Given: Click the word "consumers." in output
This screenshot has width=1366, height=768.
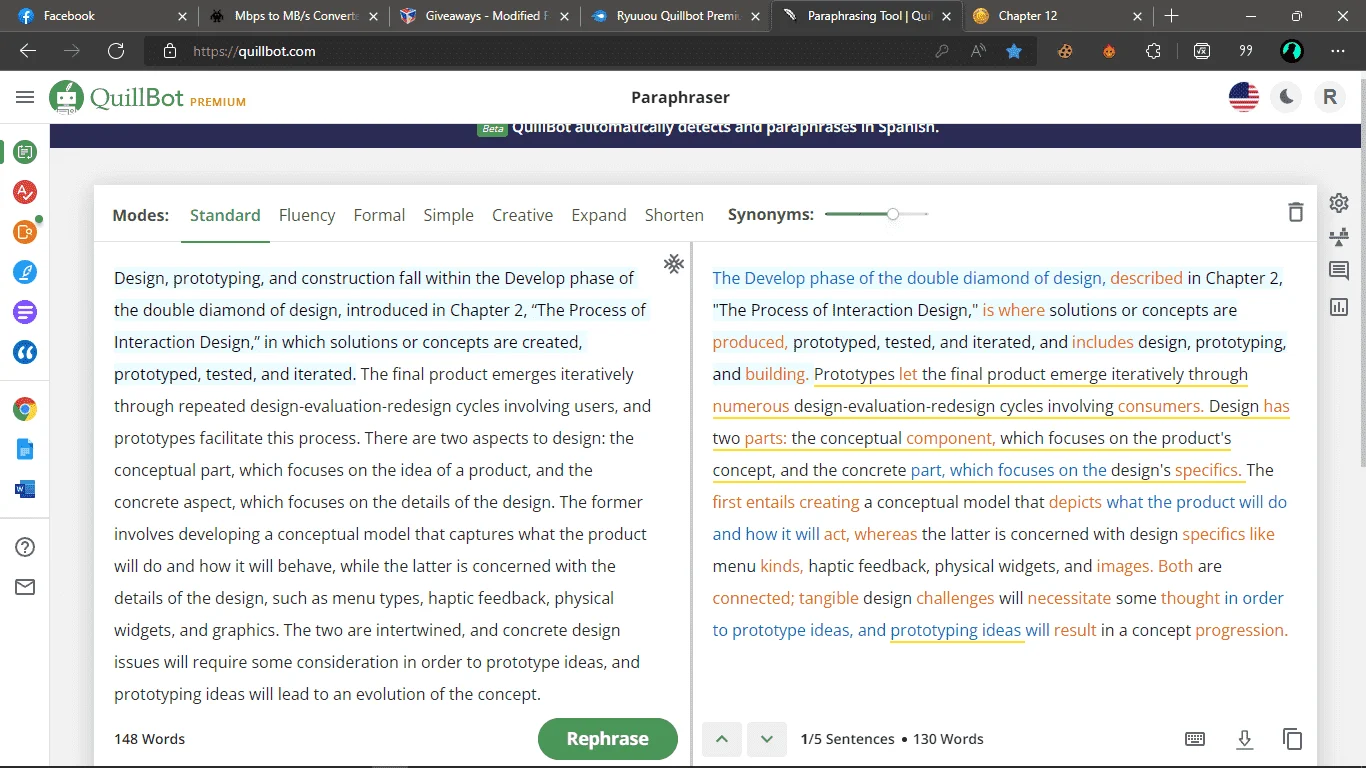Looking at the screenshot, I should pyautogui.click(x=1160, y=406).
